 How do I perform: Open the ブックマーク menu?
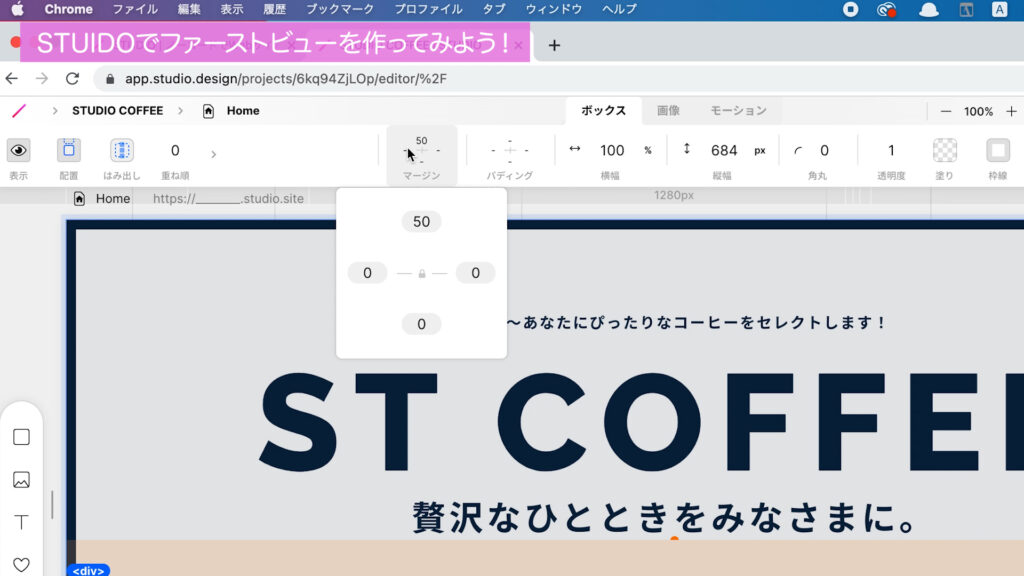tap(340, 9)
